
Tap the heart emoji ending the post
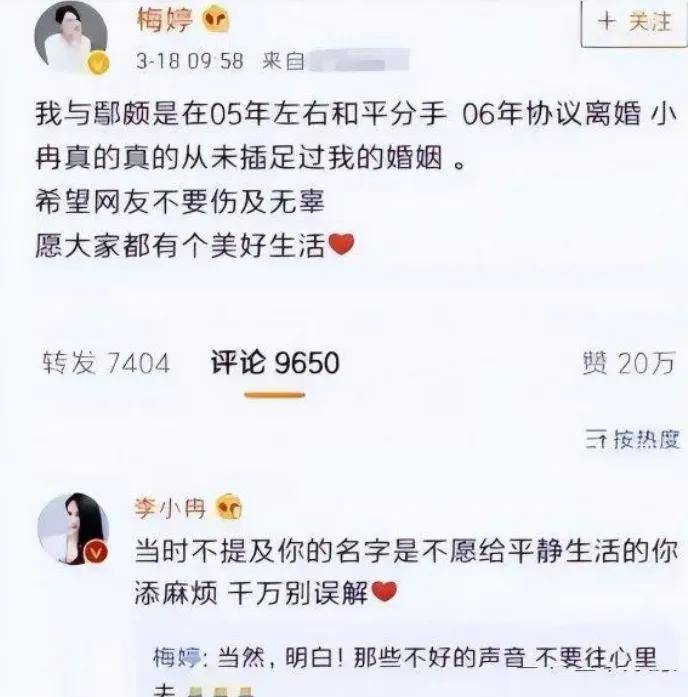tap(341, 244)
